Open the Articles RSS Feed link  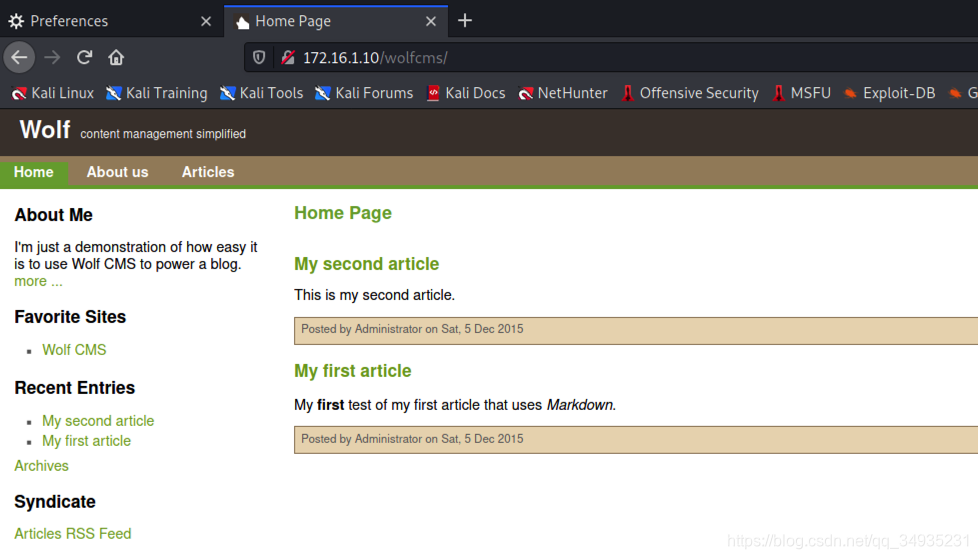tap(73, 534)
